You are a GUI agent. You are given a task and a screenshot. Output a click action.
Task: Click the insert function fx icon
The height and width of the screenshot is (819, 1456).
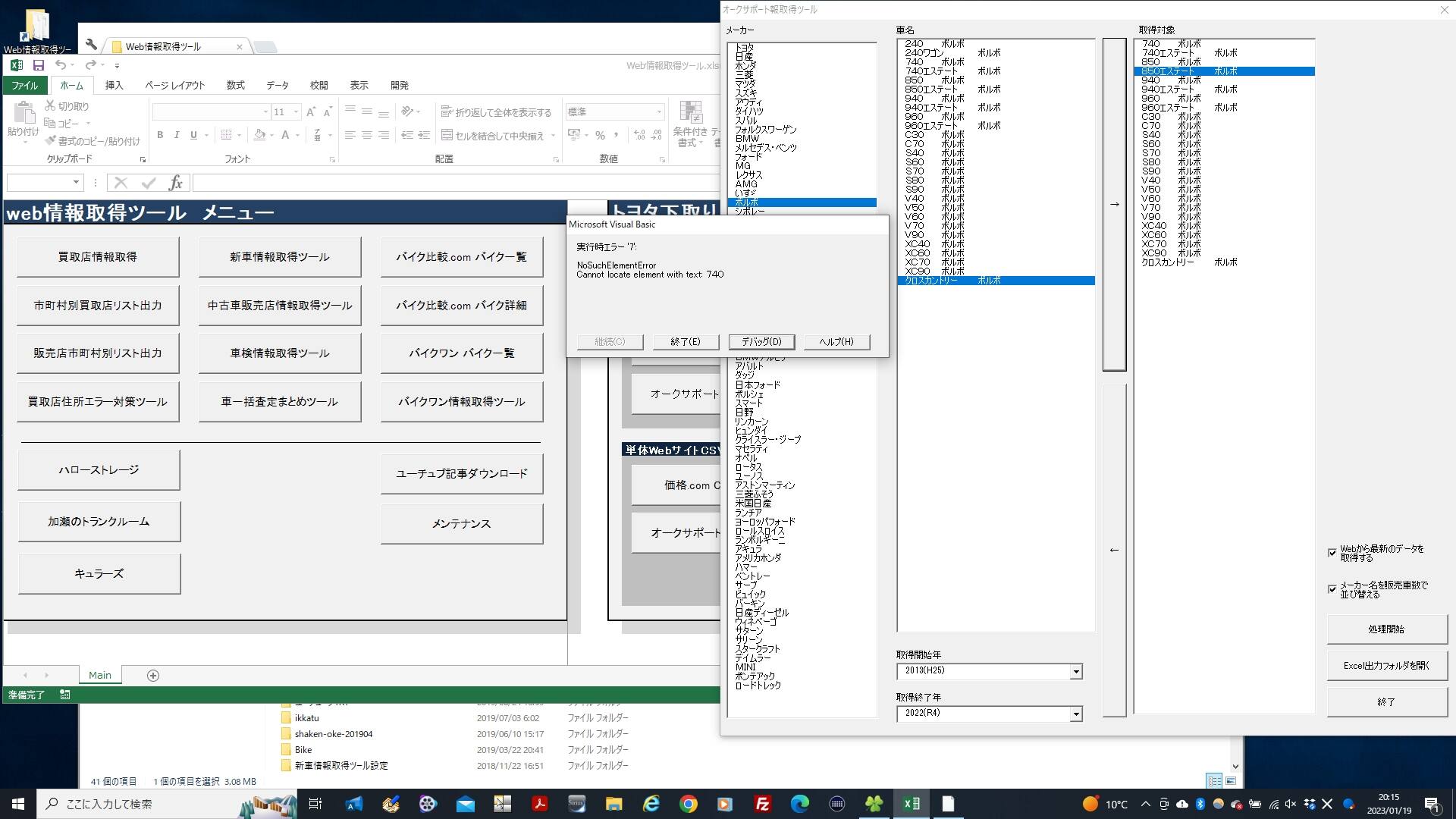175,183
